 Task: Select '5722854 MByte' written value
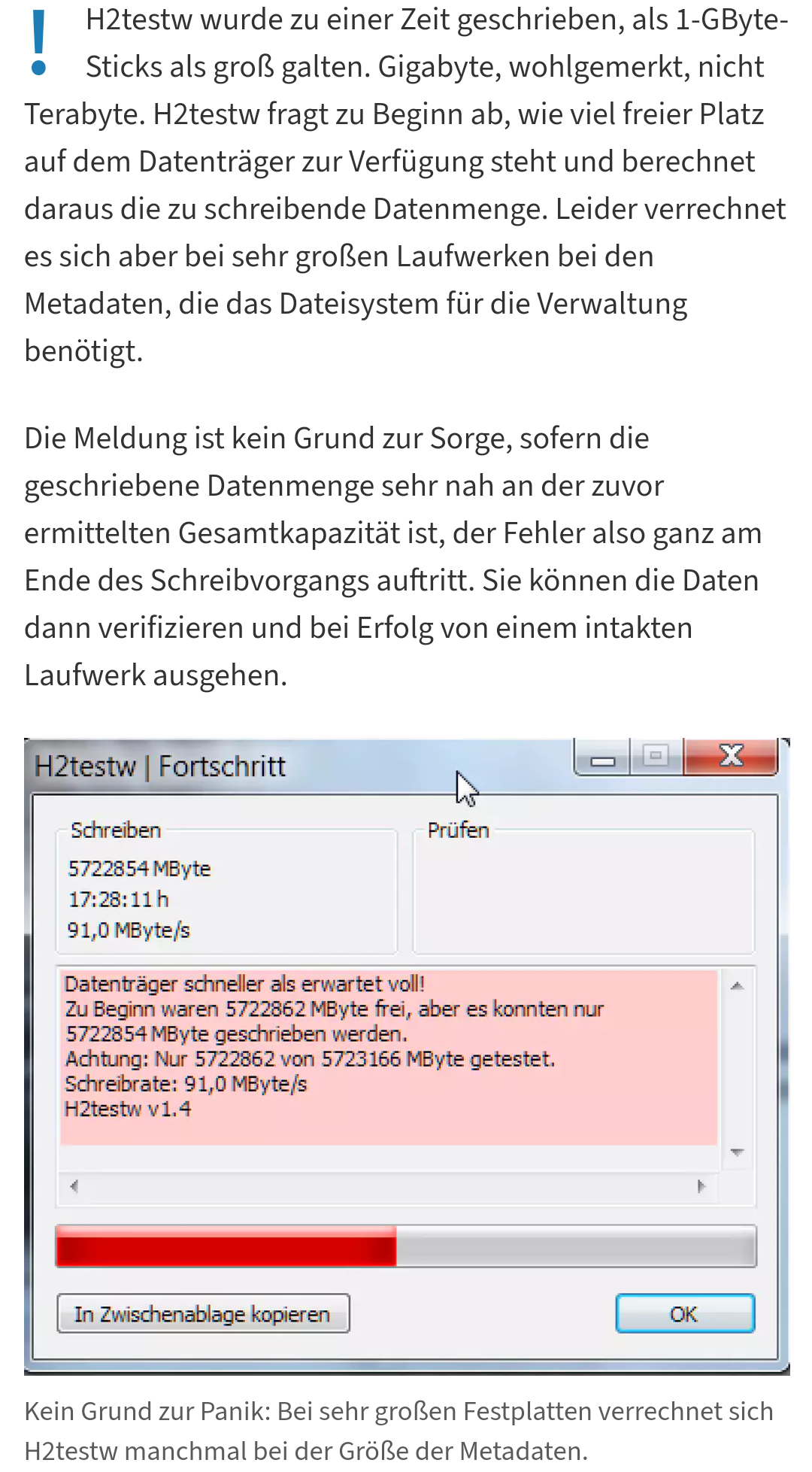[x=140, y=869]
